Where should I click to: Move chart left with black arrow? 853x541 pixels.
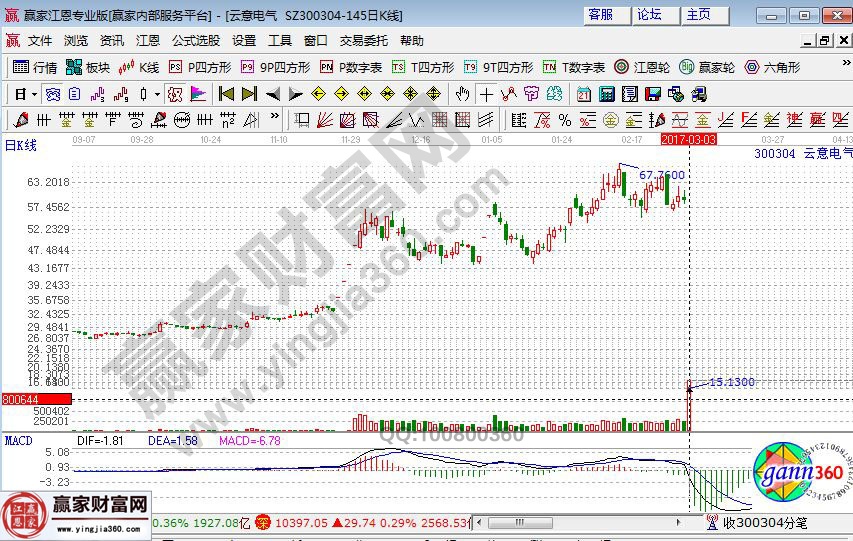[x=273, y=95]
